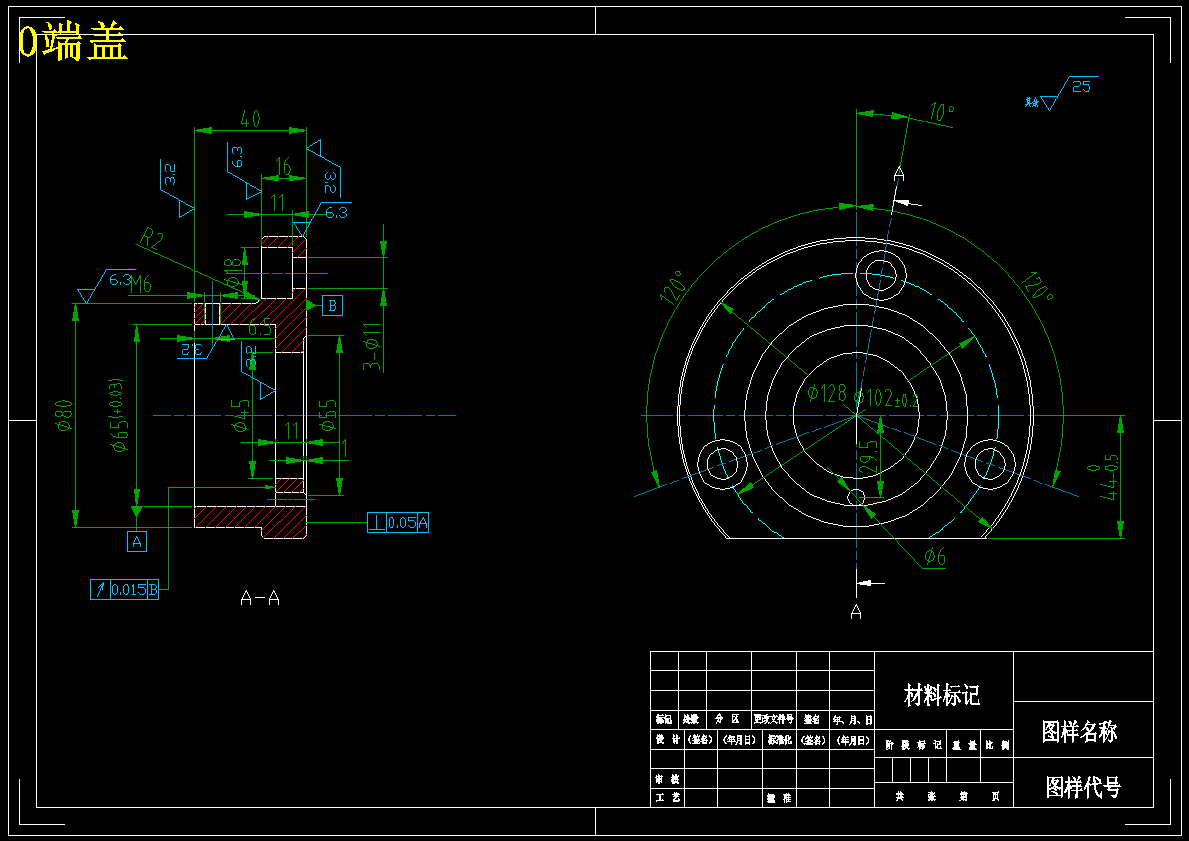
Task: Select the 批准 cell
Action: [x=780, y=798]
